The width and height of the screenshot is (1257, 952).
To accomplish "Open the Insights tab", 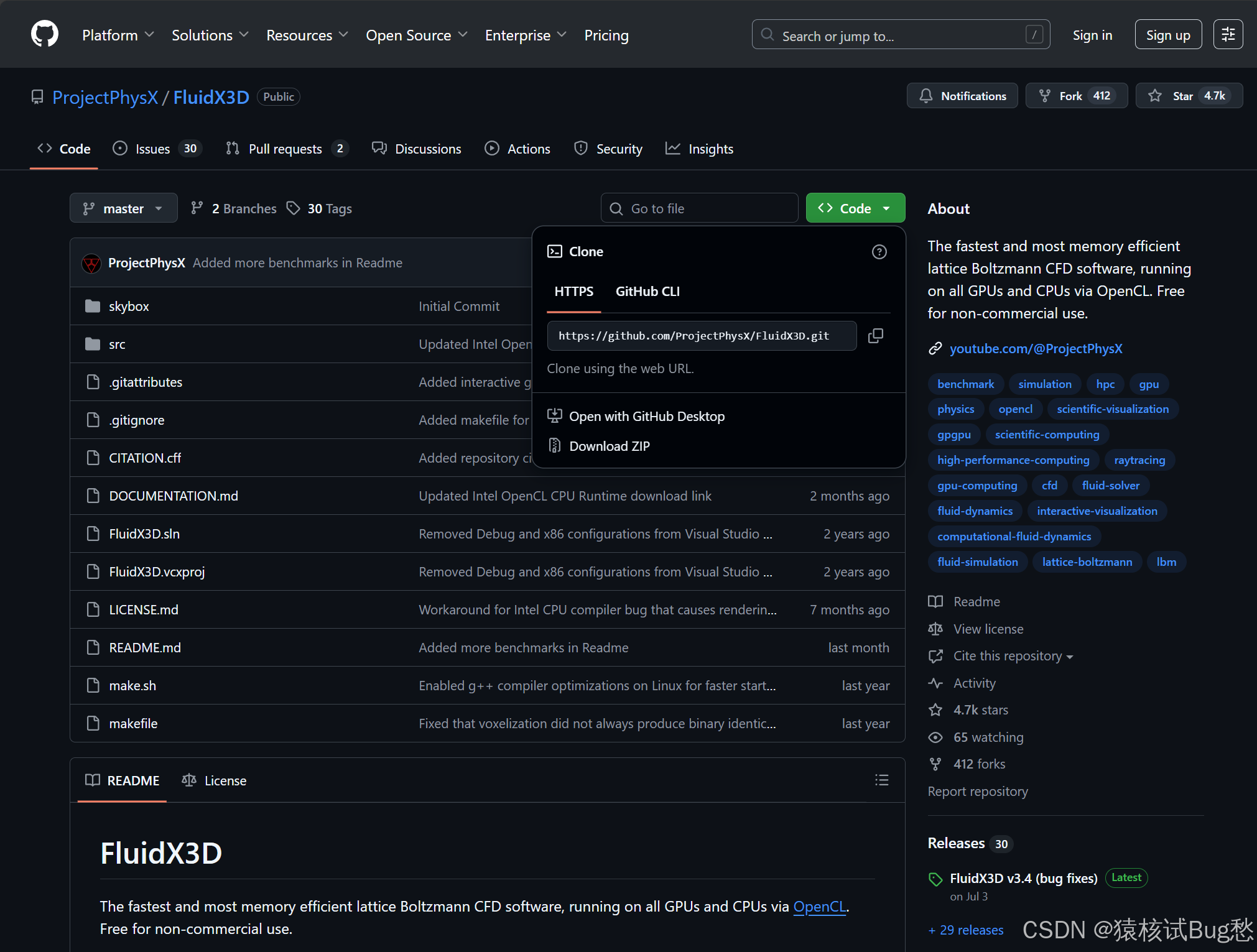I will (699, 149).
